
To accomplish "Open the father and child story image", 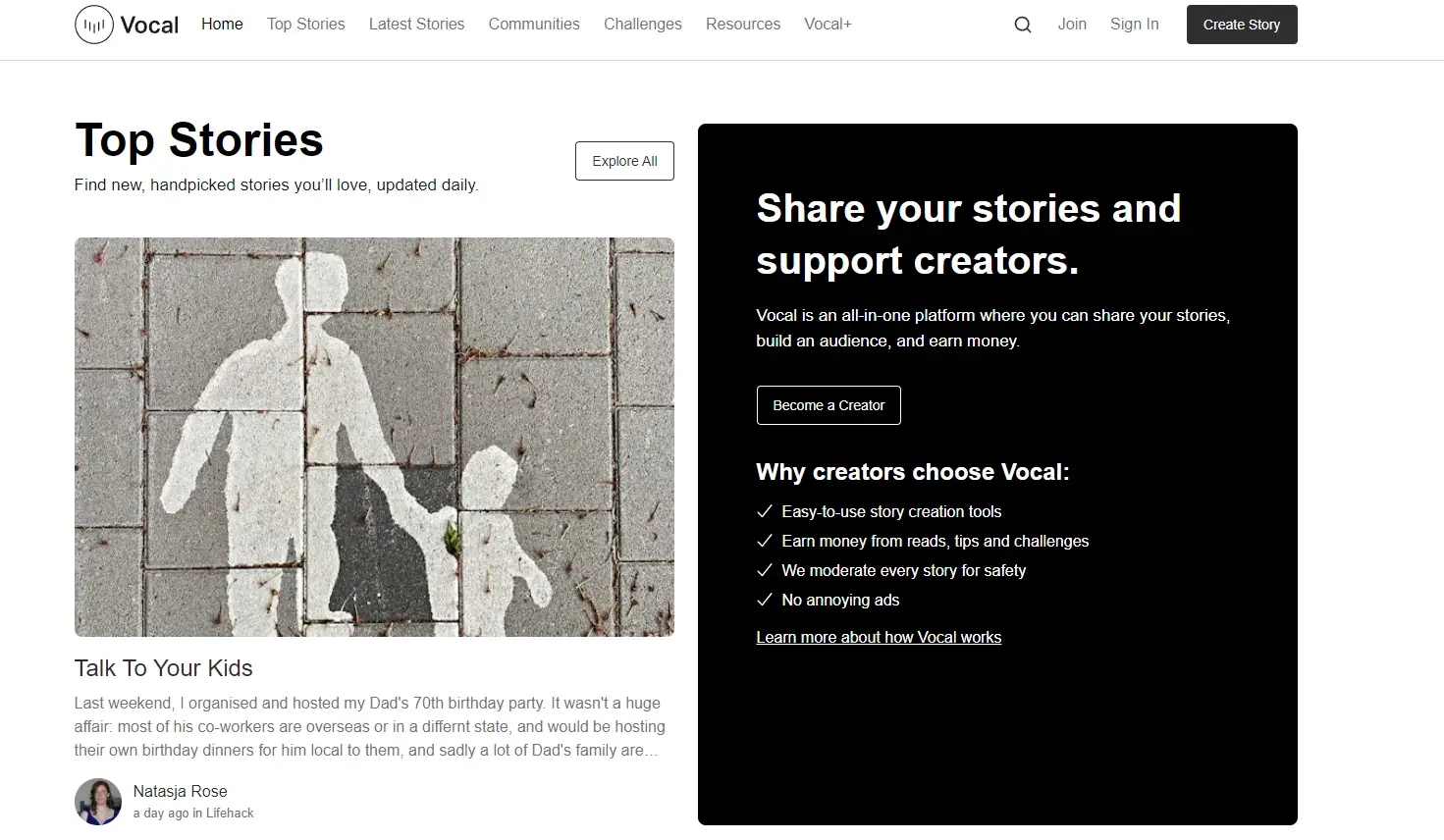I will [374, 437].
